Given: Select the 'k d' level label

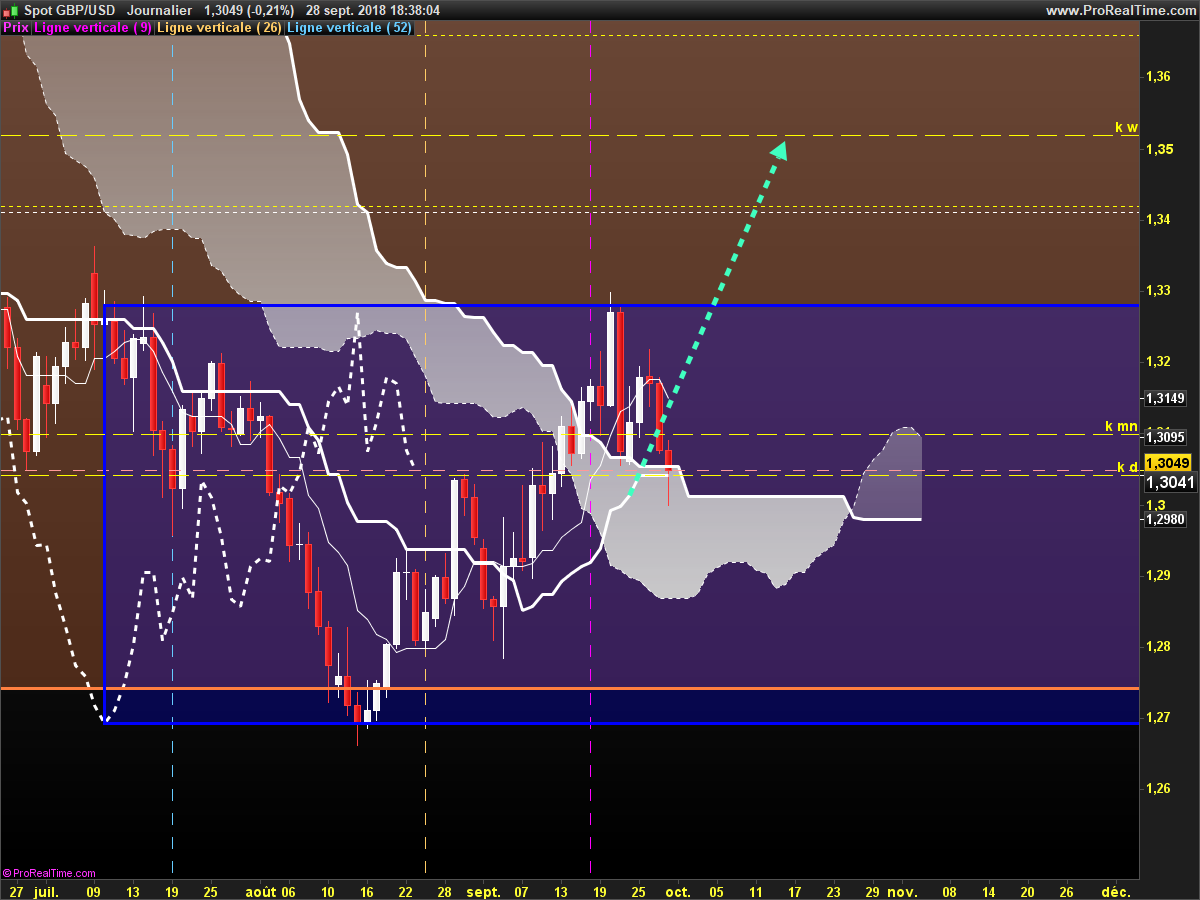Looking at the screenshot, I should [1127, 467].
